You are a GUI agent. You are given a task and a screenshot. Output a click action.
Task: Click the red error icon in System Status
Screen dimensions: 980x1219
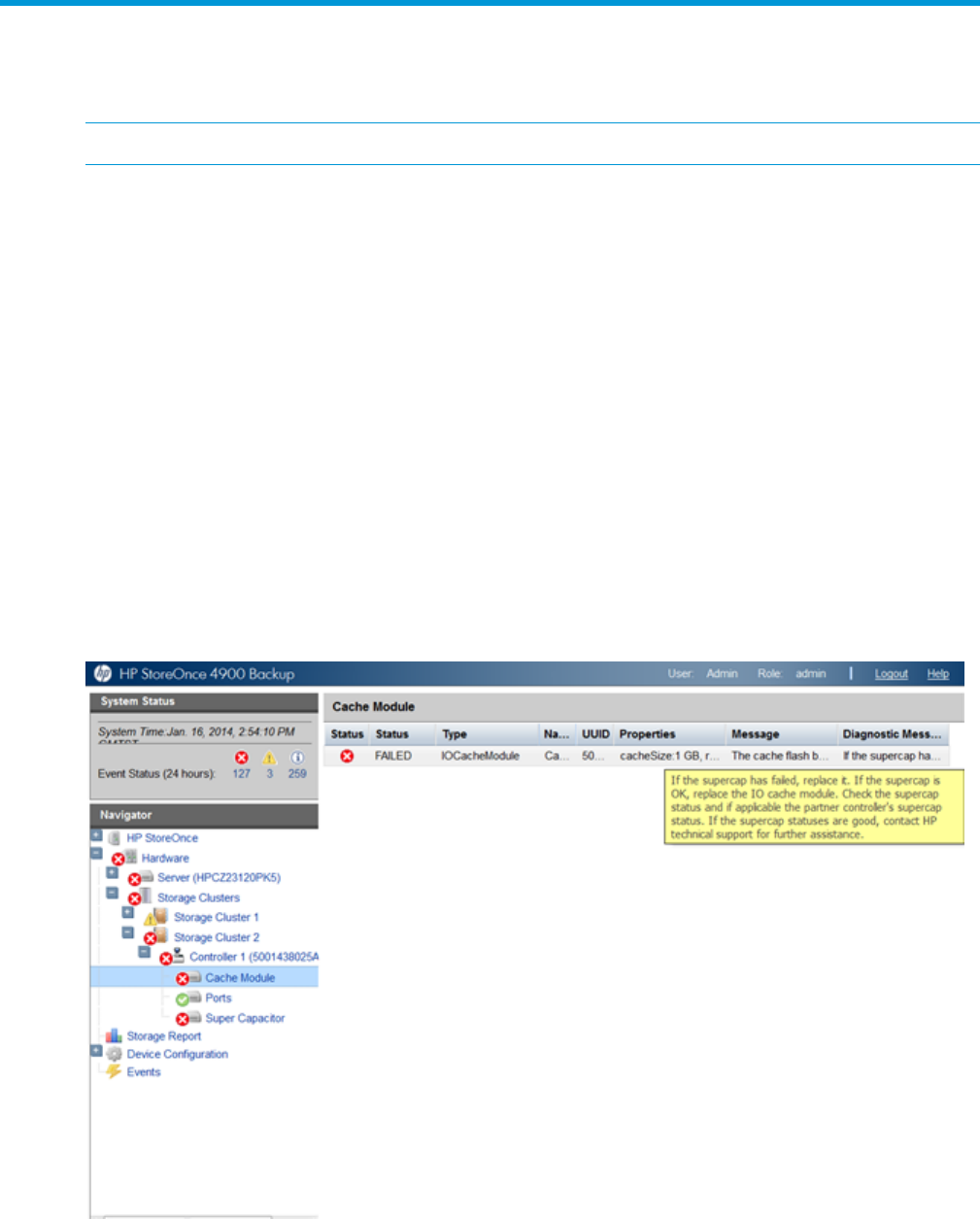[242, 758]
